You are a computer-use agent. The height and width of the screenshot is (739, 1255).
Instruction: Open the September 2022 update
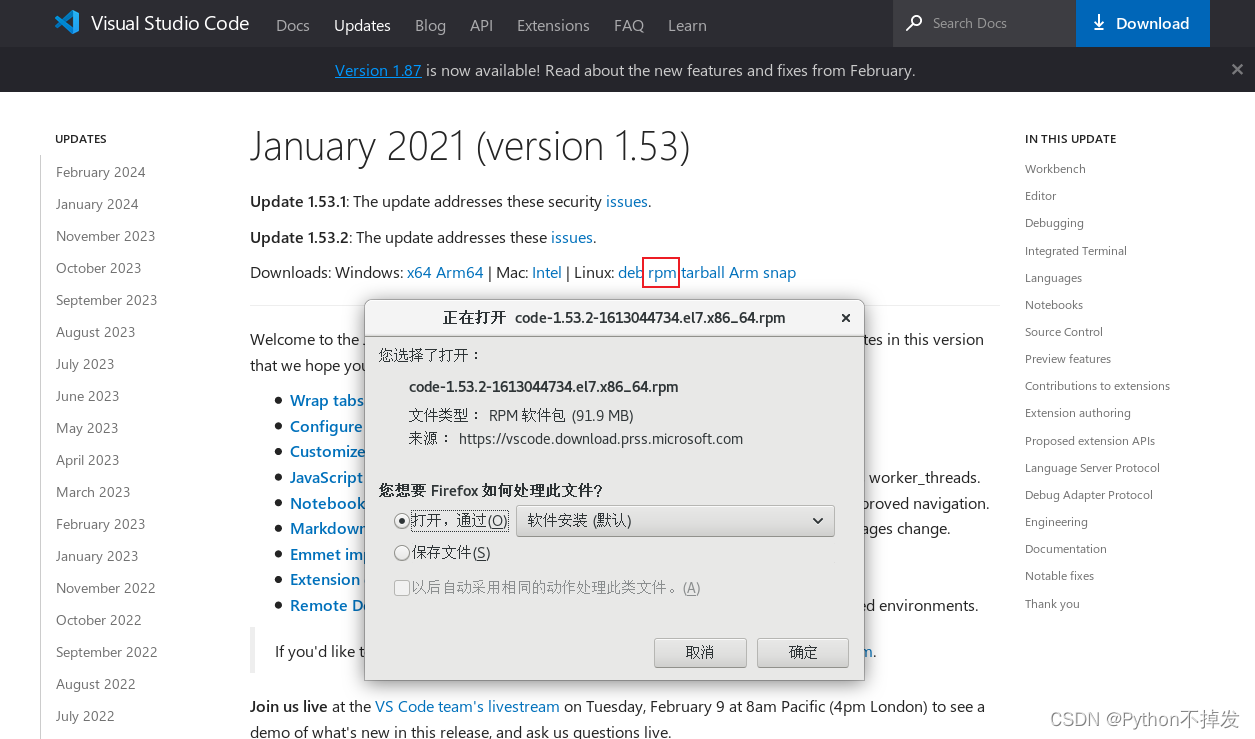[x=107, y=652]
